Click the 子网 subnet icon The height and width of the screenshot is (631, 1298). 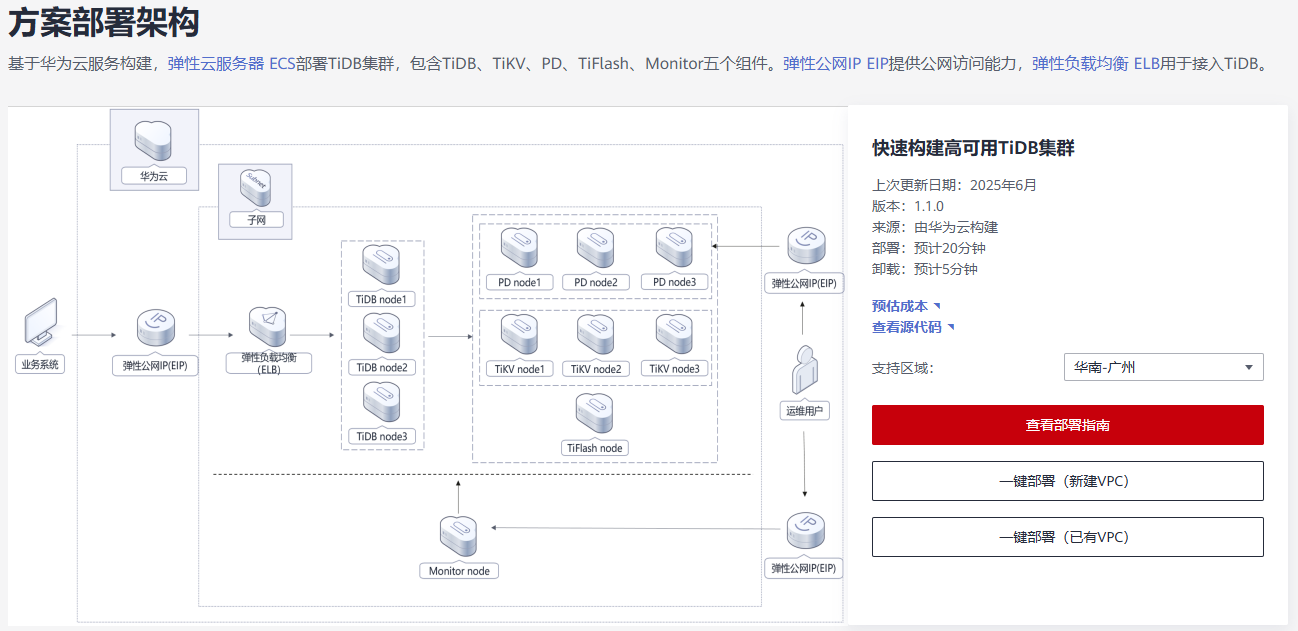click(x=255, y=188)
